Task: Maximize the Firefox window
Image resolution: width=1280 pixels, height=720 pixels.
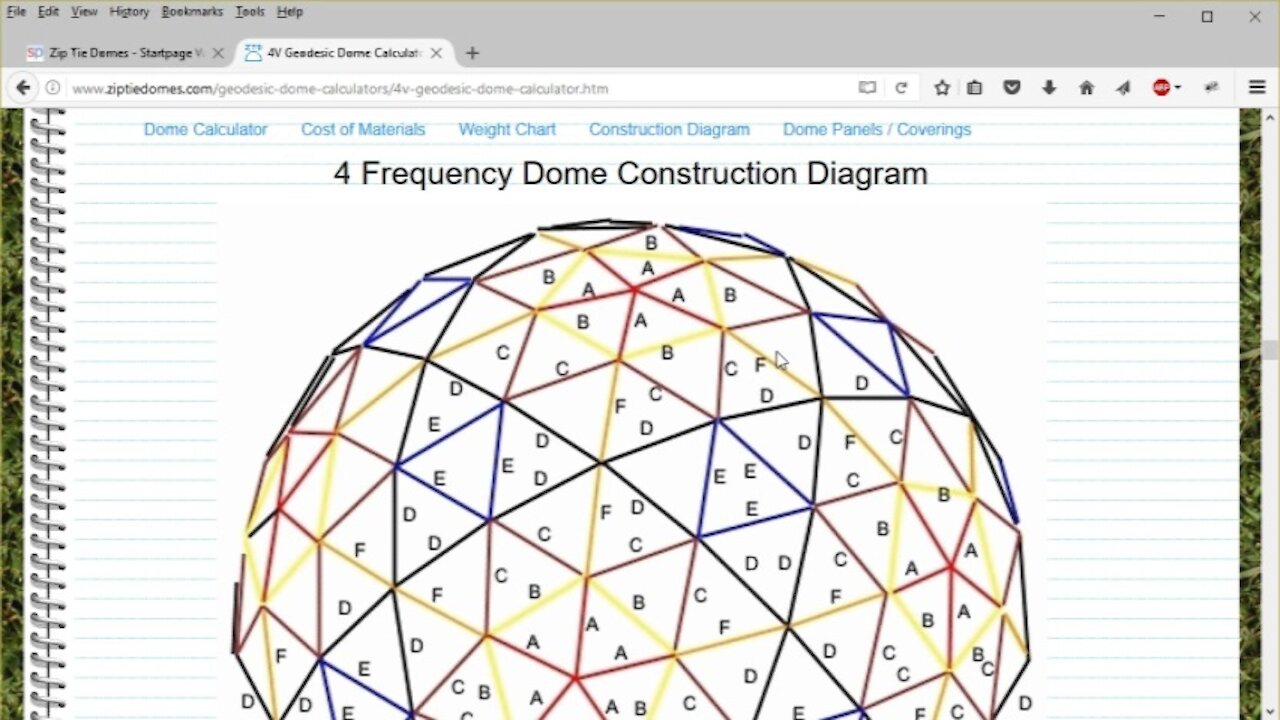Action: coord(1207,16)
